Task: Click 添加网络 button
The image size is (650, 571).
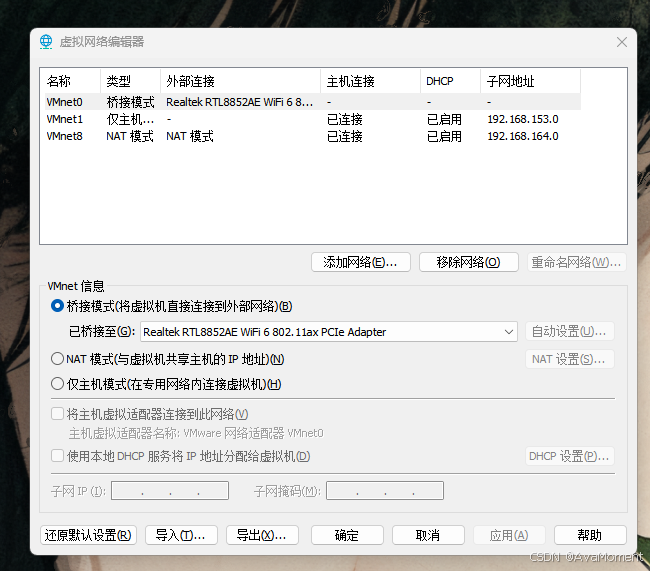Action: point(361,262)
